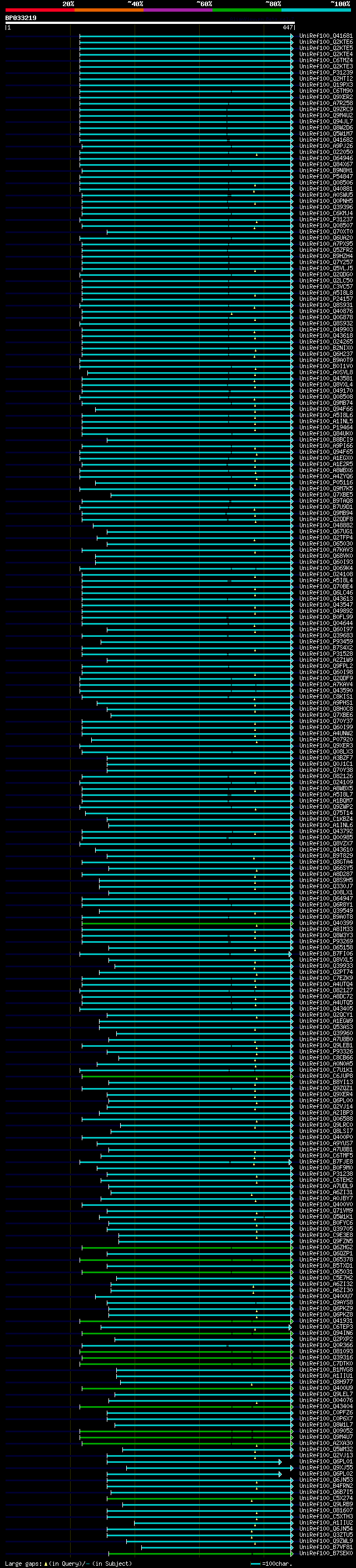This screenshot has height=1568, width=356.
Task: Select hit label UniRef100_P31238
Action: click(325, 1174)
